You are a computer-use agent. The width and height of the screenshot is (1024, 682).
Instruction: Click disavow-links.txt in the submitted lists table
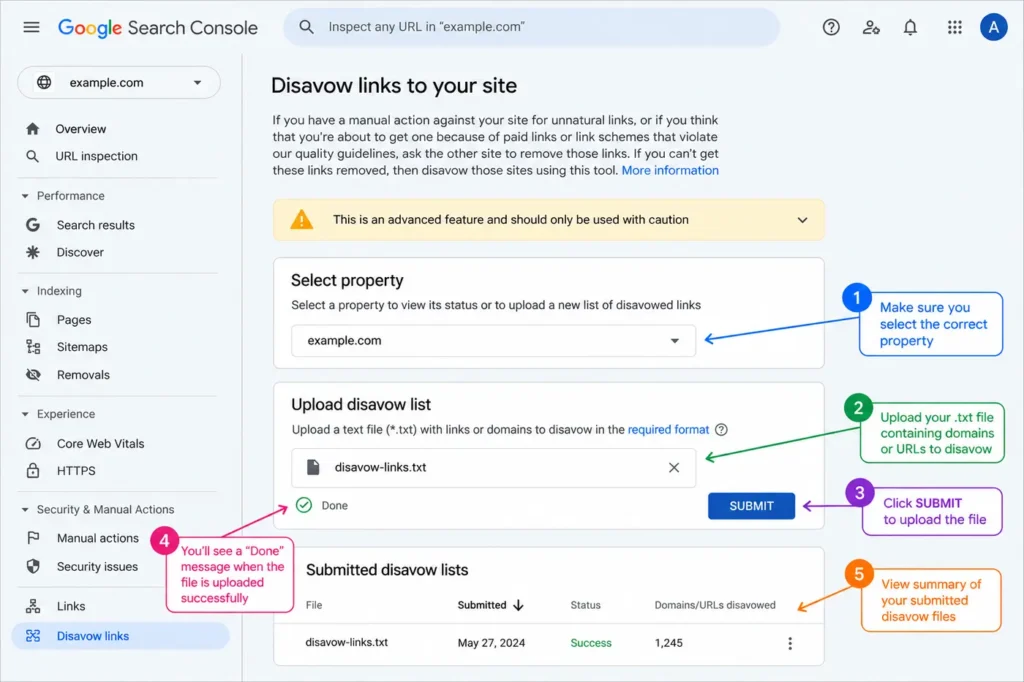(347, 642)
